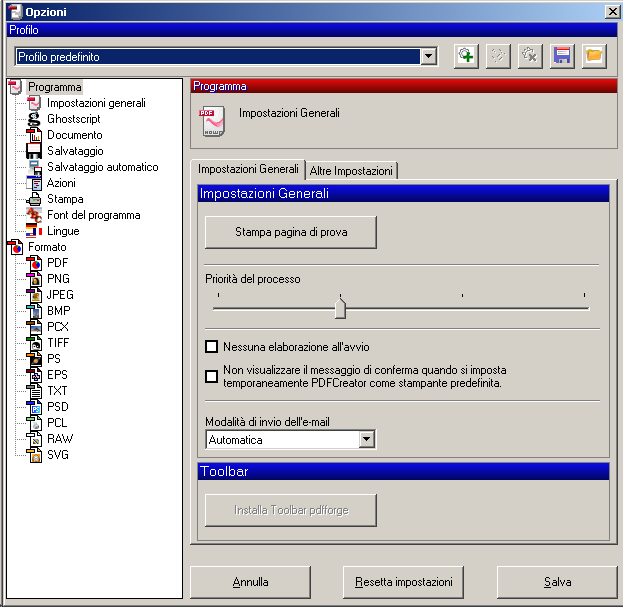Click the load profile folder icon
This screenshot has height=607, width=623.
594,56
